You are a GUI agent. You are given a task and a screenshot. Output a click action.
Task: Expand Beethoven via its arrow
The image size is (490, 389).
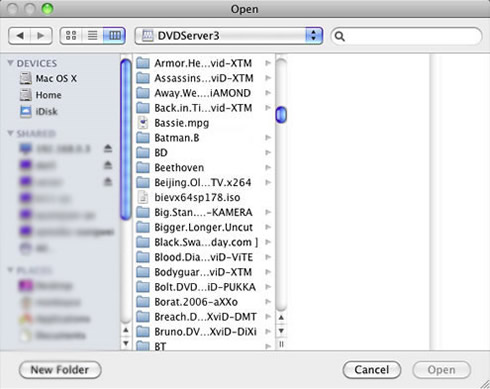pos(268,167)
